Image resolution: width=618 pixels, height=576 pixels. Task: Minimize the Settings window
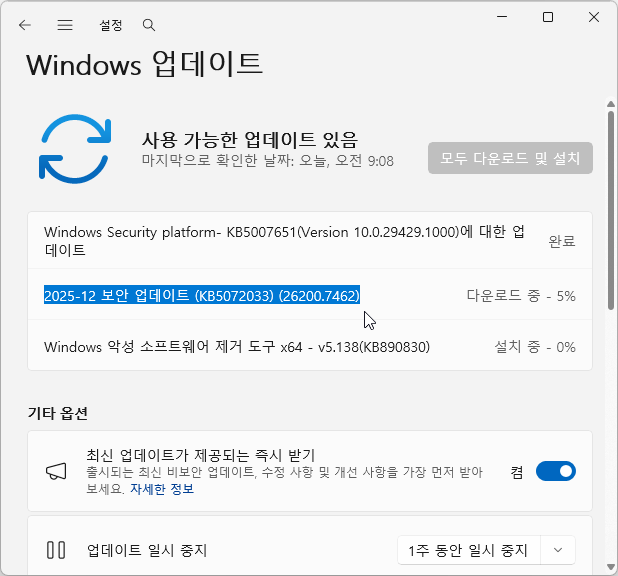502,17
